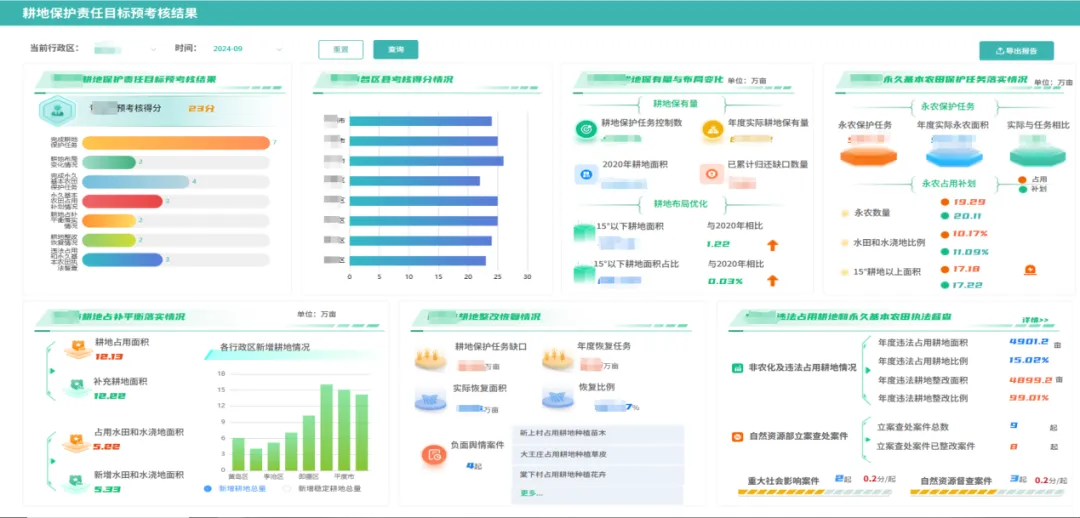Click the 年度实际耕地保有量 yellow icon

(712, 128)
